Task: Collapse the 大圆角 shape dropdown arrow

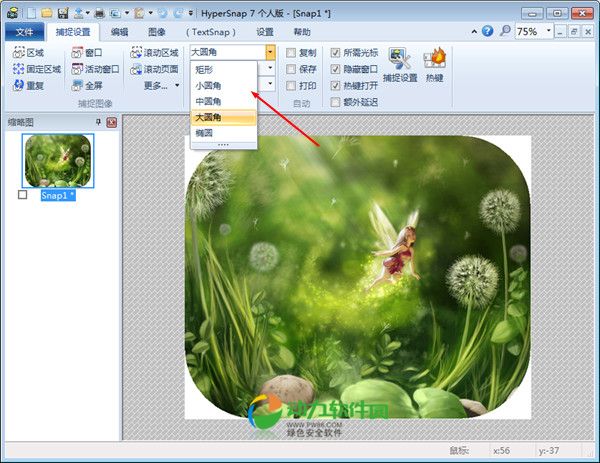Action: coord(270,51)
